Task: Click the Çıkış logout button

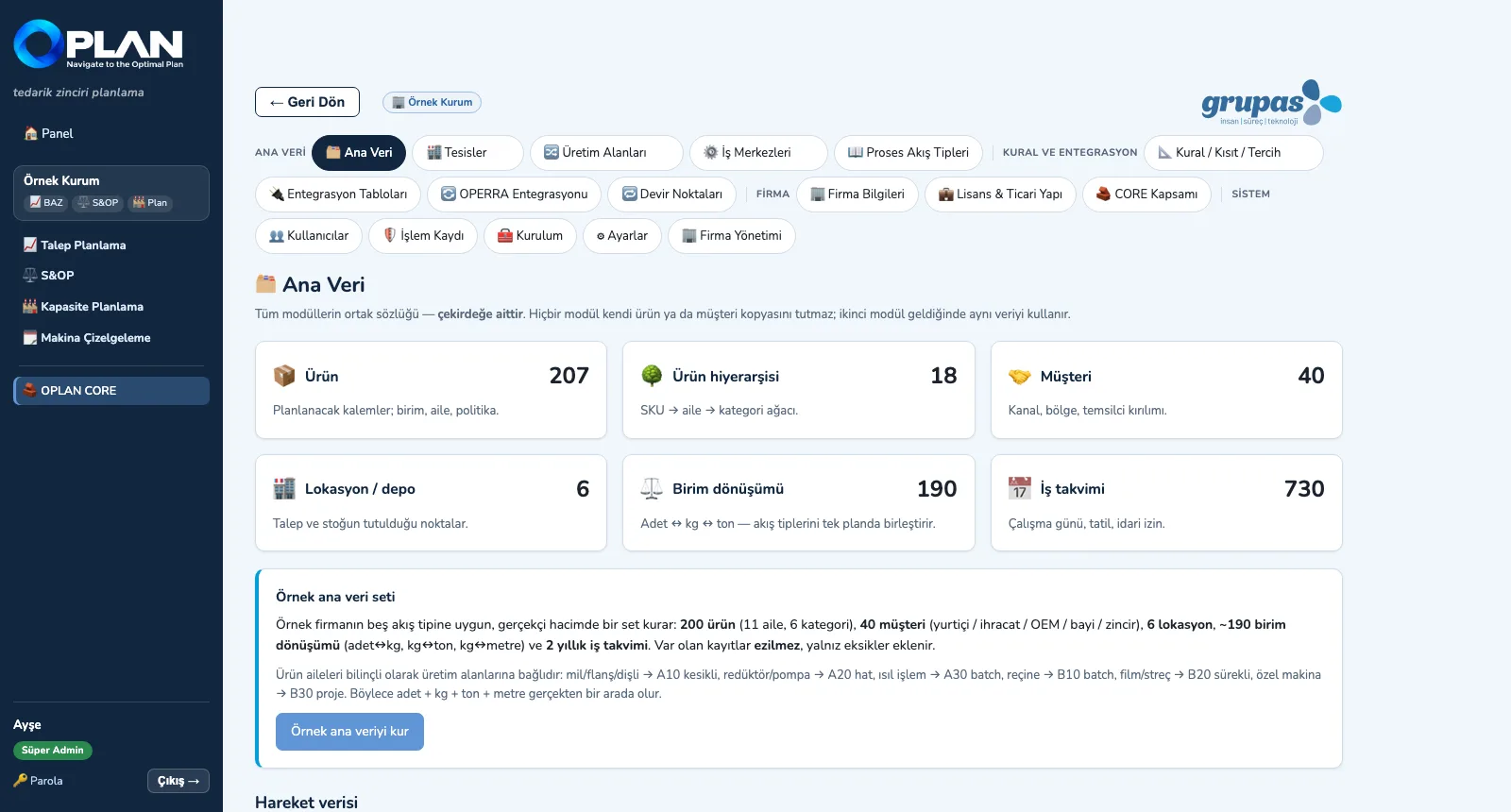Action: [178, 781]
